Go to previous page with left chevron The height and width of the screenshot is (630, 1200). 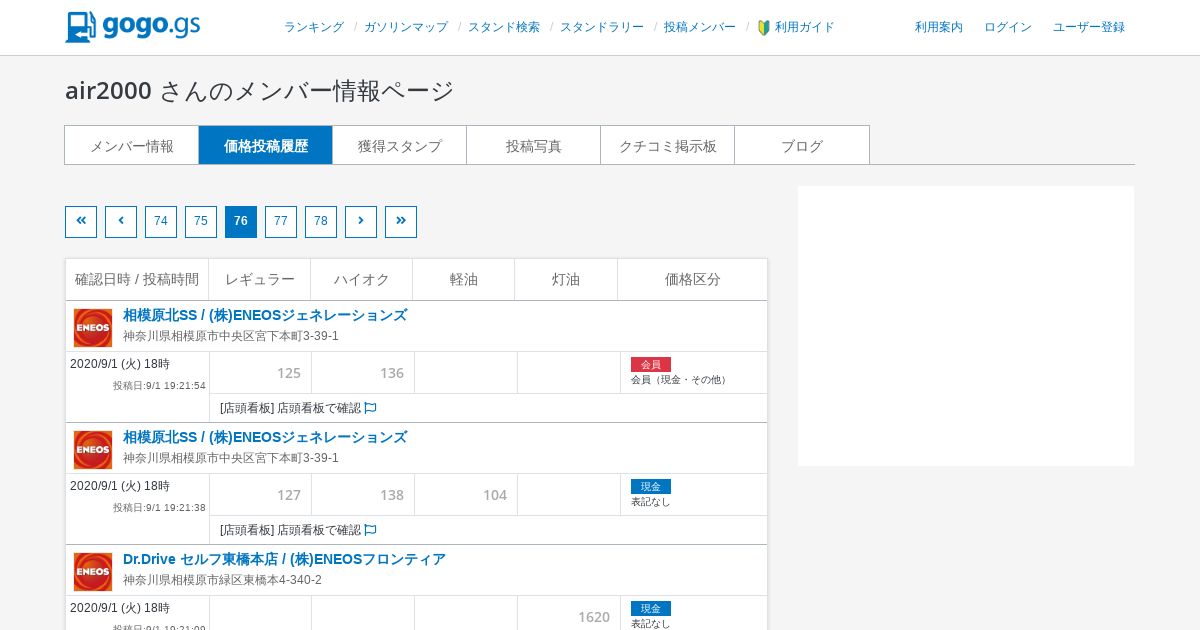tap(121, 222)
